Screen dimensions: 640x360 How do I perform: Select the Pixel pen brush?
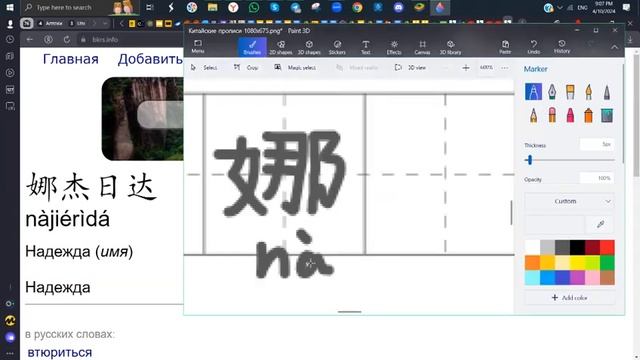pyautogui.click(x=607, y=92)
